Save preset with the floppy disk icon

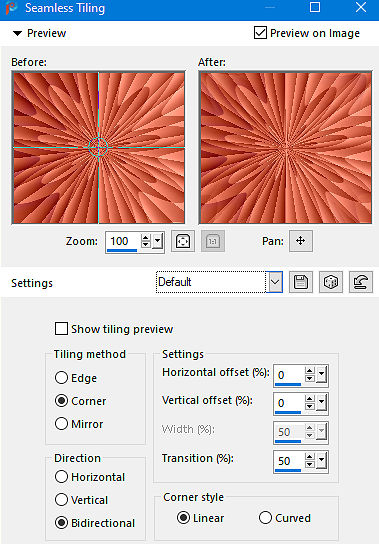coord(301,282)
